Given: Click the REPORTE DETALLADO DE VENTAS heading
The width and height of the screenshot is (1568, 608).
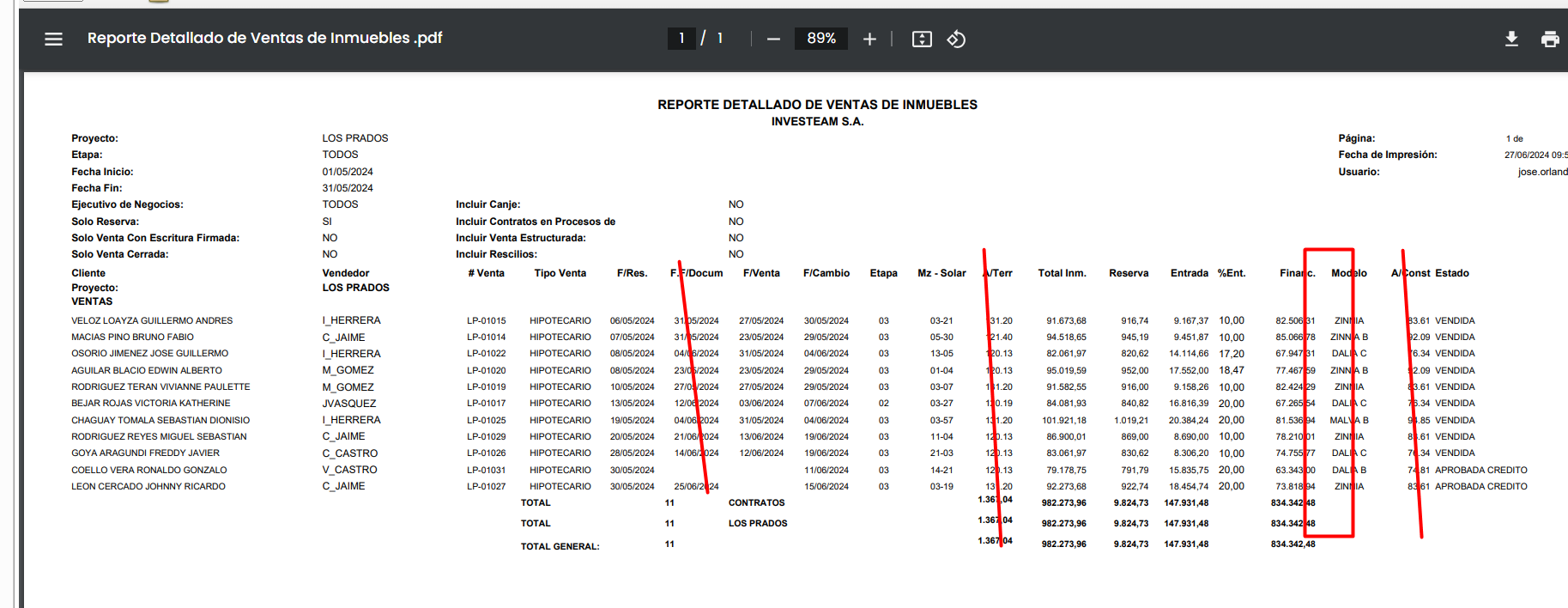Looking at the screenshot, I should 817,105.
